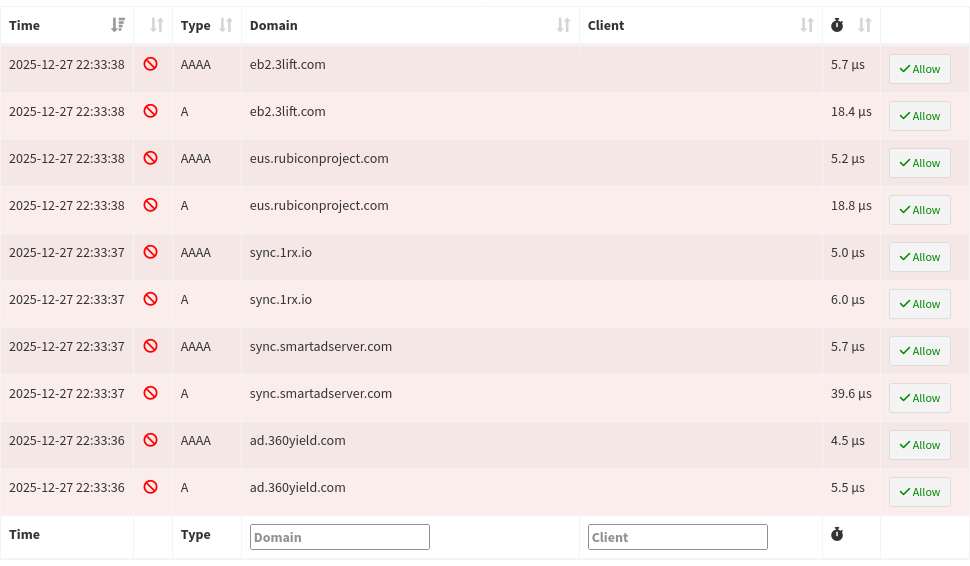The width and height of the screenshot is (970, 566).
Task: Sort by the status column arrows
Action: [x=157, y=25]
